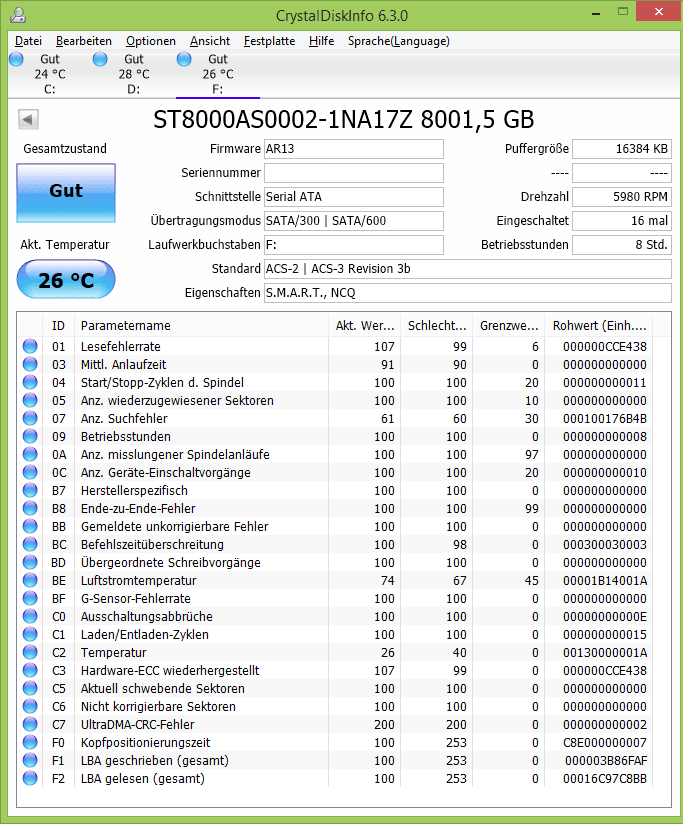683x824 pixels.
Task: Click the Schnittstelle field Serial ATA
Action: coord(354,197)
